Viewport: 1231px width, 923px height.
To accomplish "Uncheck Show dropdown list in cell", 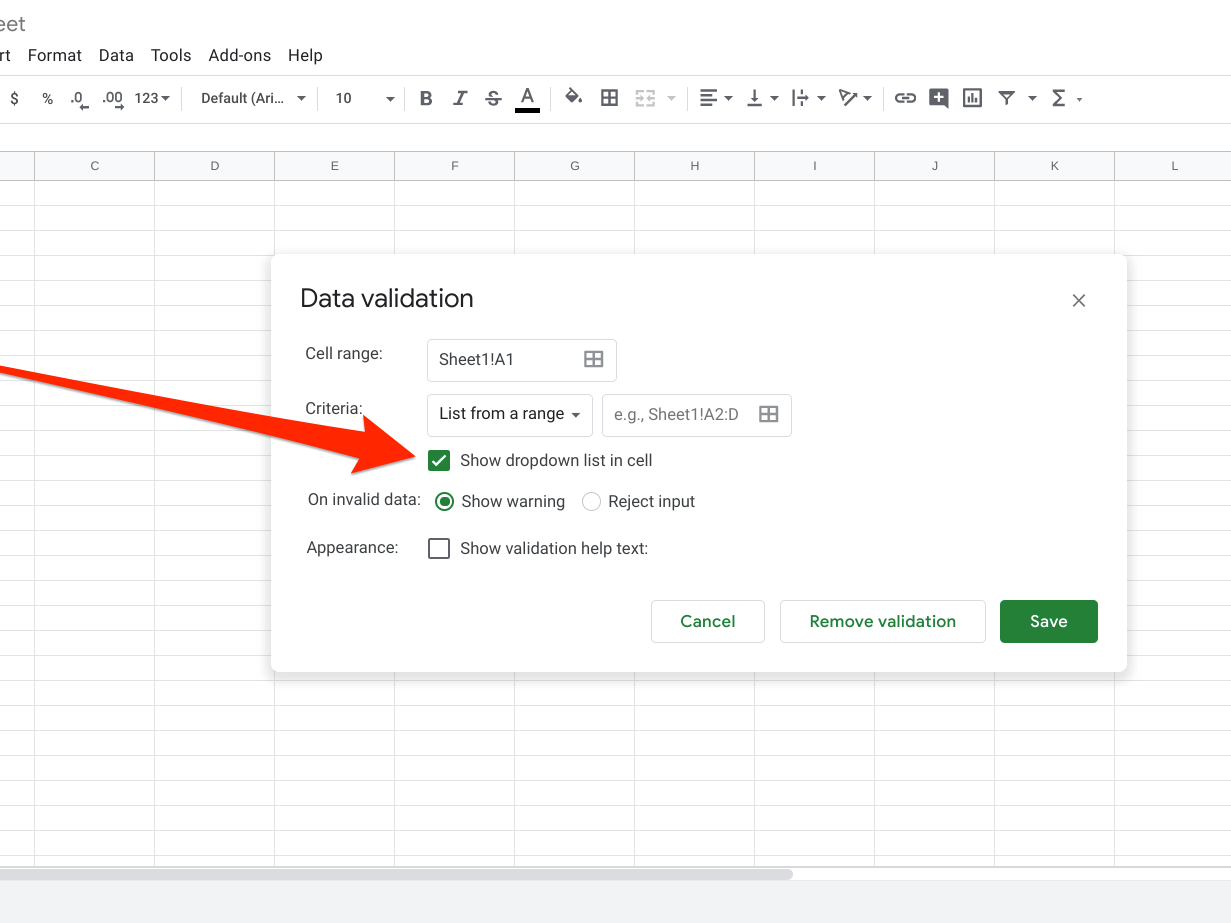I will (x=439, y=460).
